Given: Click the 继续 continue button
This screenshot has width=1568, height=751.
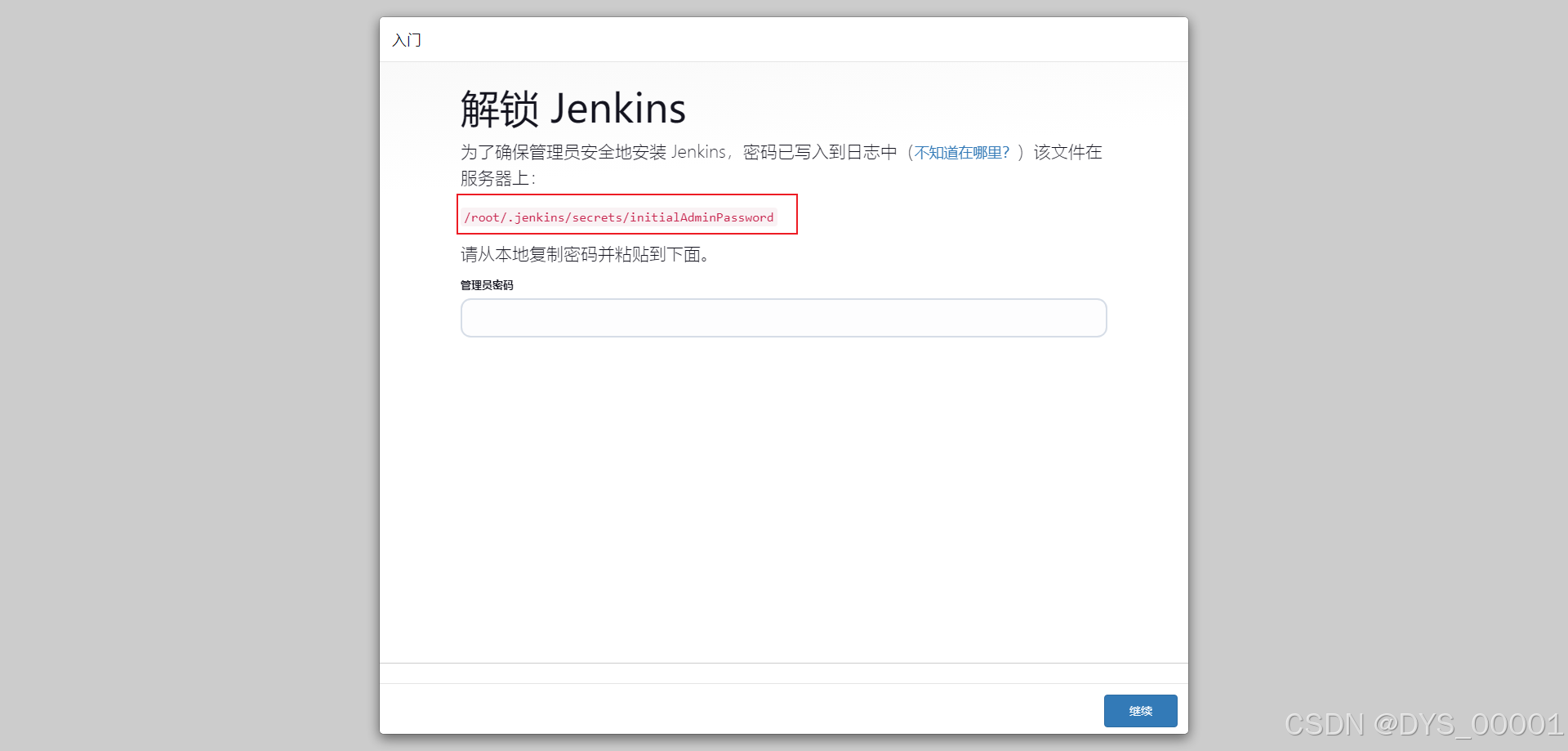Looking at the screenshot, I should click(1140, 711).
